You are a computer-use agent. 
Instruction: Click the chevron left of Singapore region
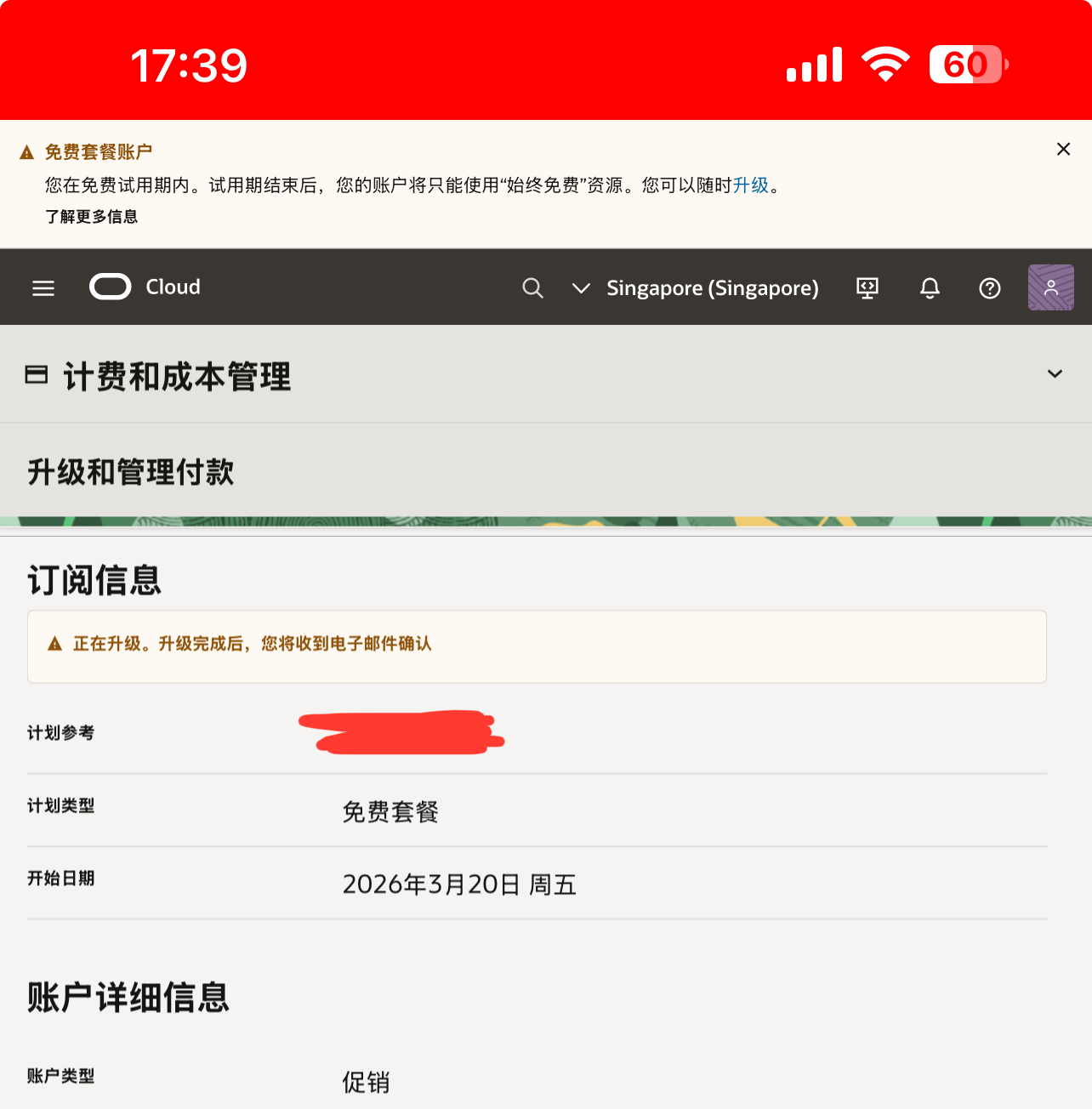(x=581, y=288)
